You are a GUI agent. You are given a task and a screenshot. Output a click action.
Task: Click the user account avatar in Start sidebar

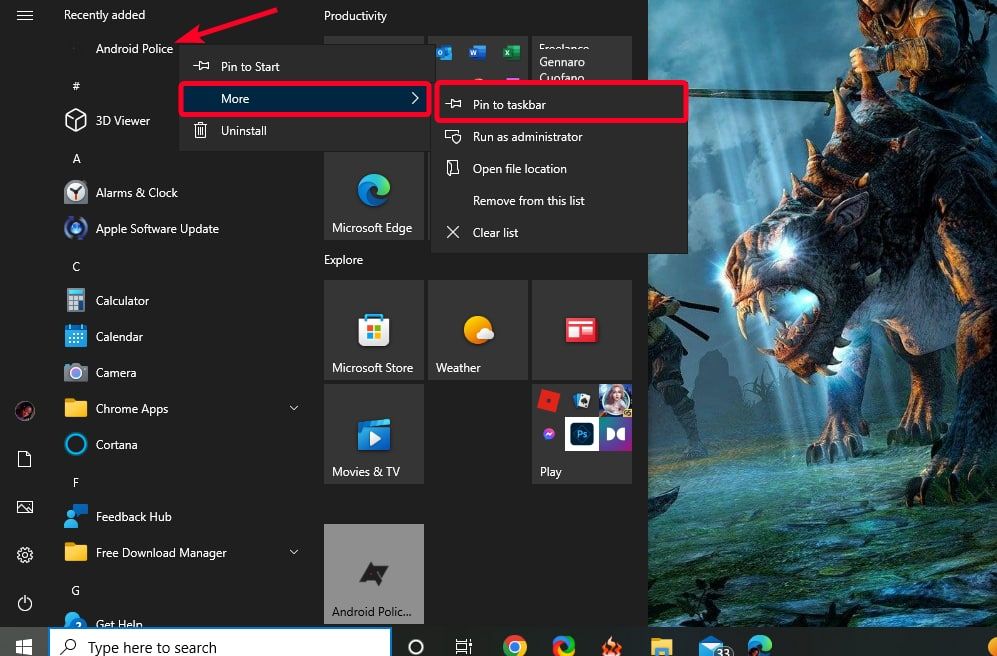pos(25,411)
